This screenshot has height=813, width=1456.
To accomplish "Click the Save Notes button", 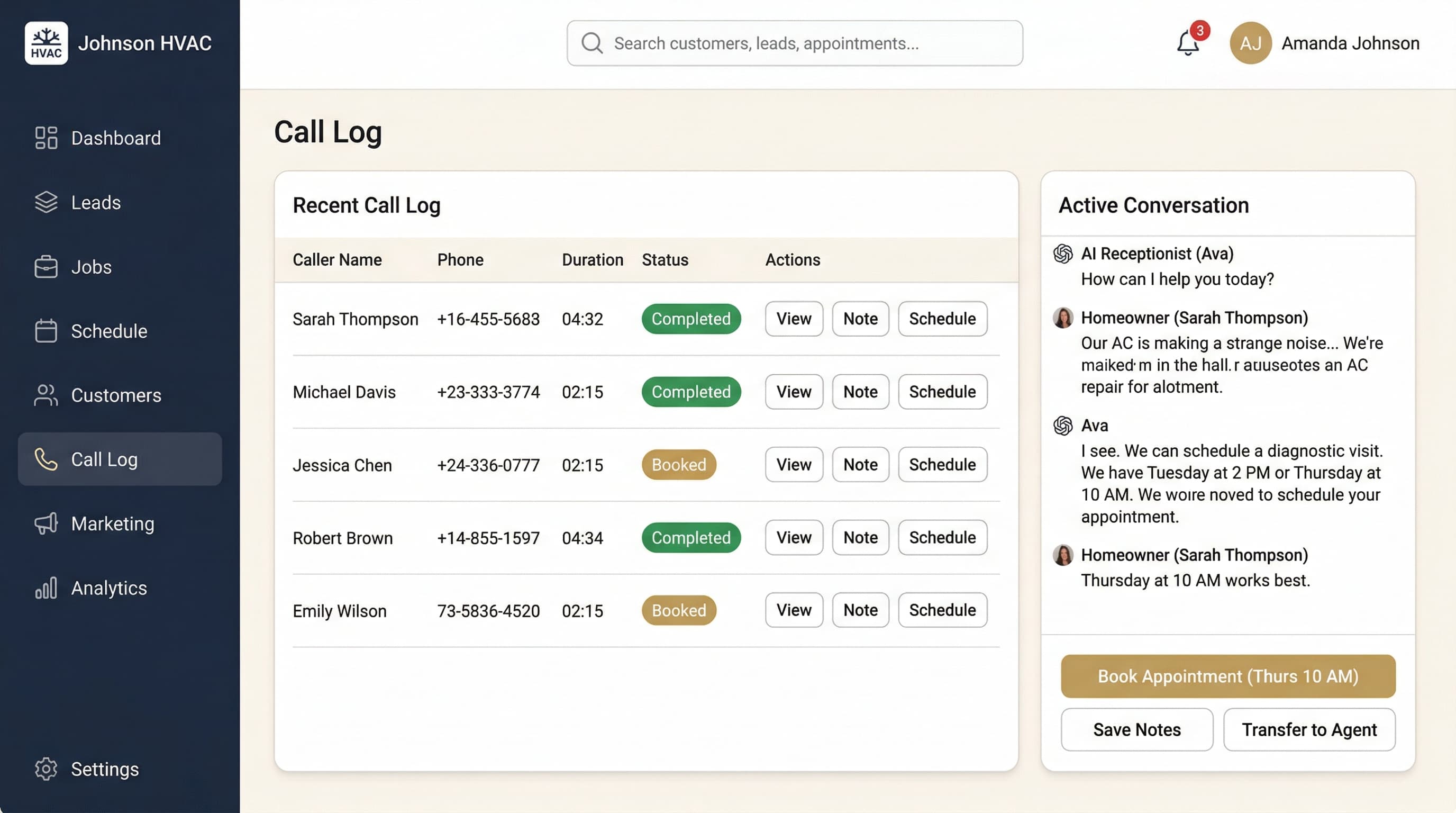I will point(1136,729).
